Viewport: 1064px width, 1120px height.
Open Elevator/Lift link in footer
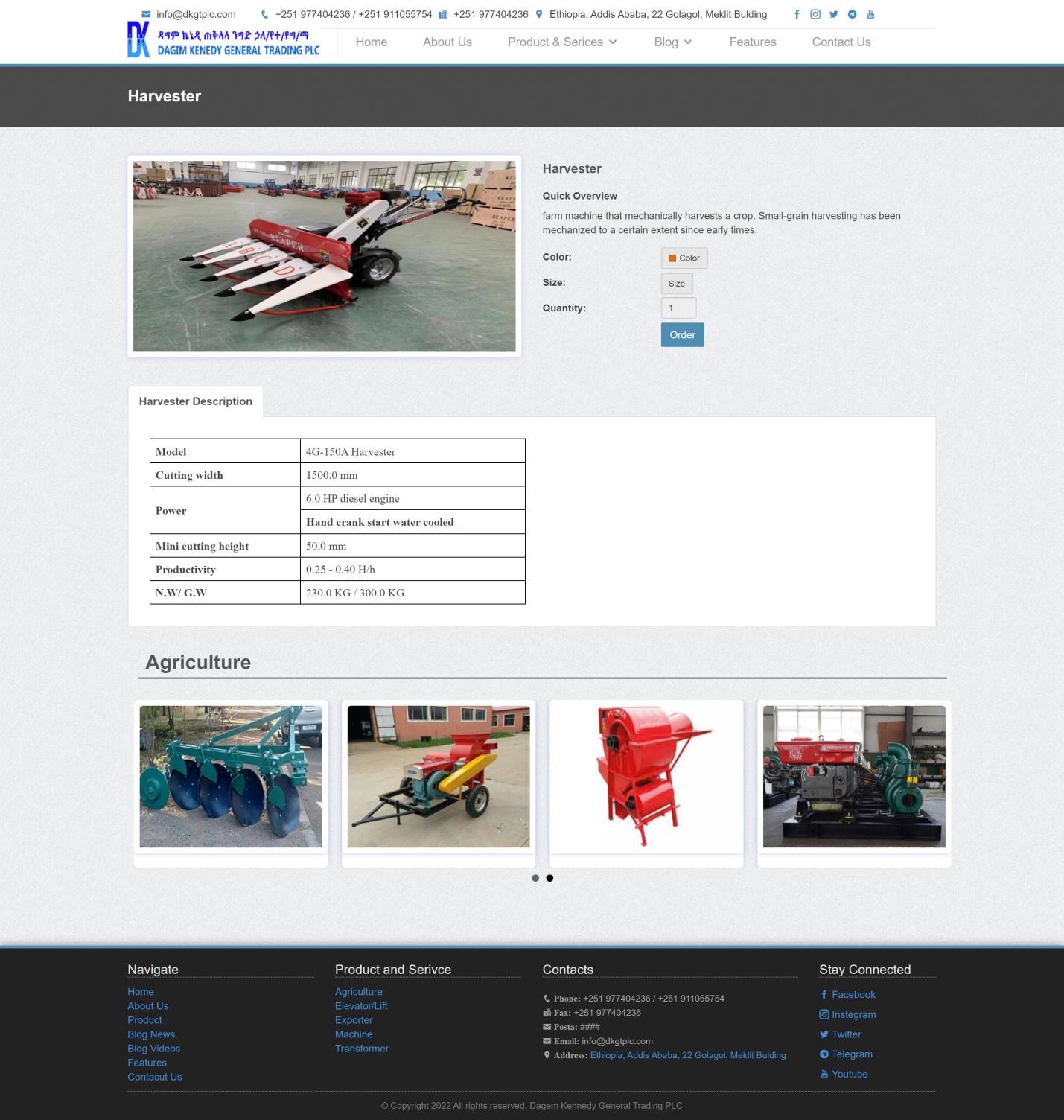pos(361,1006)
